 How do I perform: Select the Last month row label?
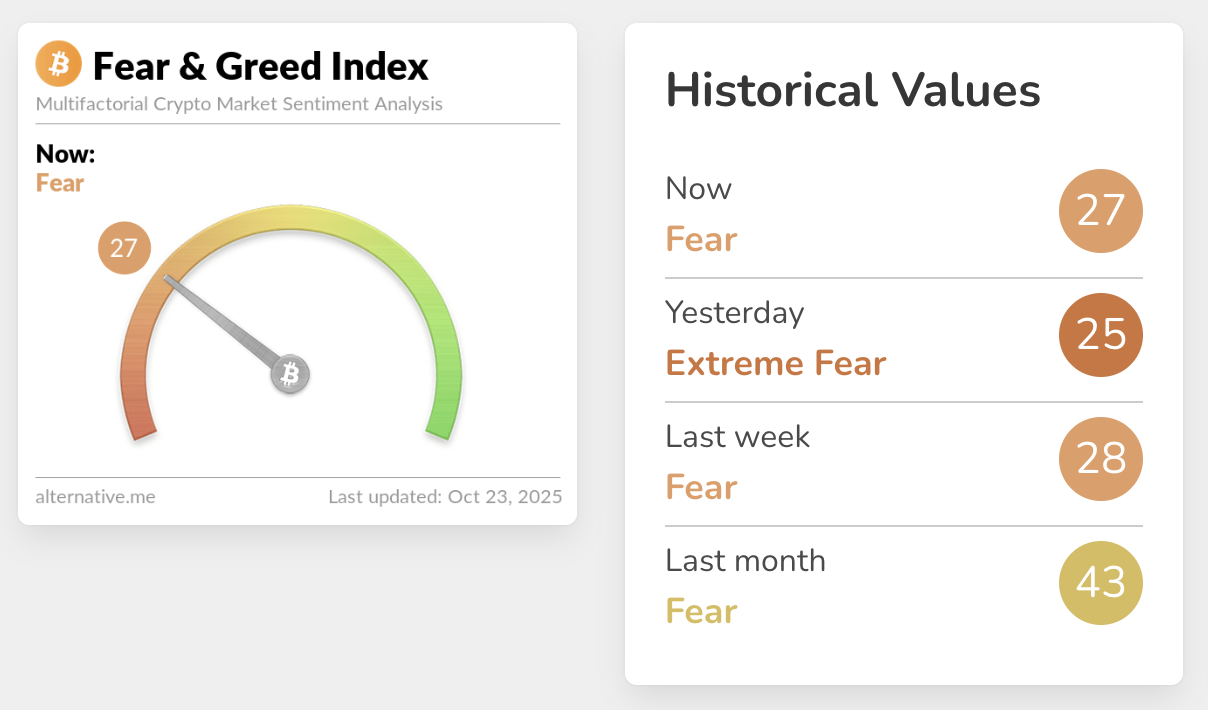(x=745, y=561)
